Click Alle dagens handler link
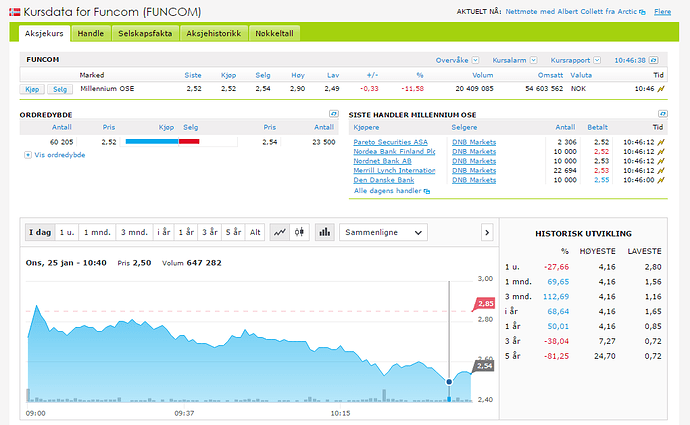This screenshot has height=425, width=690. tap(388, 191)
